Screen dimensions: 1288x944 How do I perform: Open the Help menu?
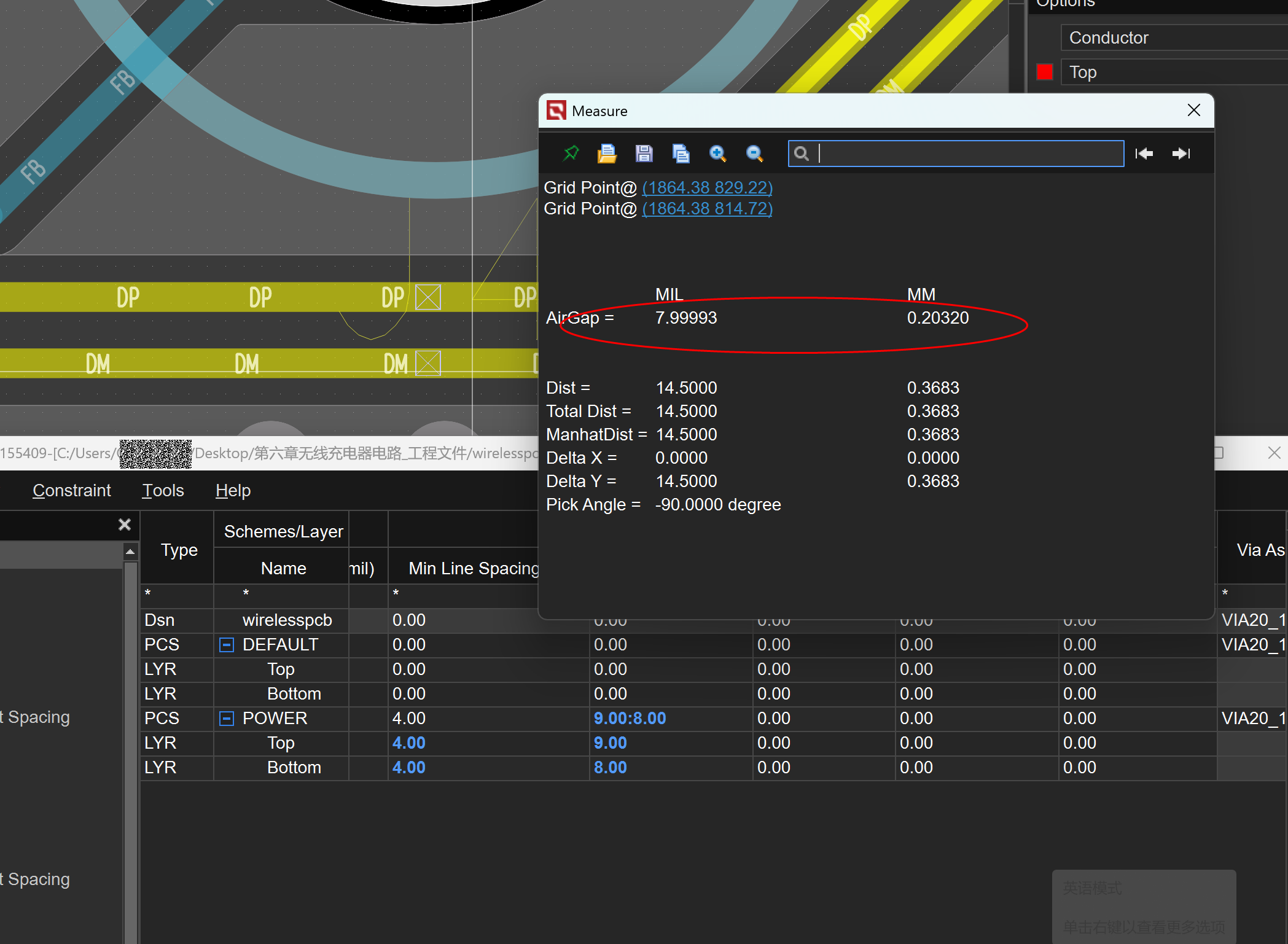pos(233,490)
